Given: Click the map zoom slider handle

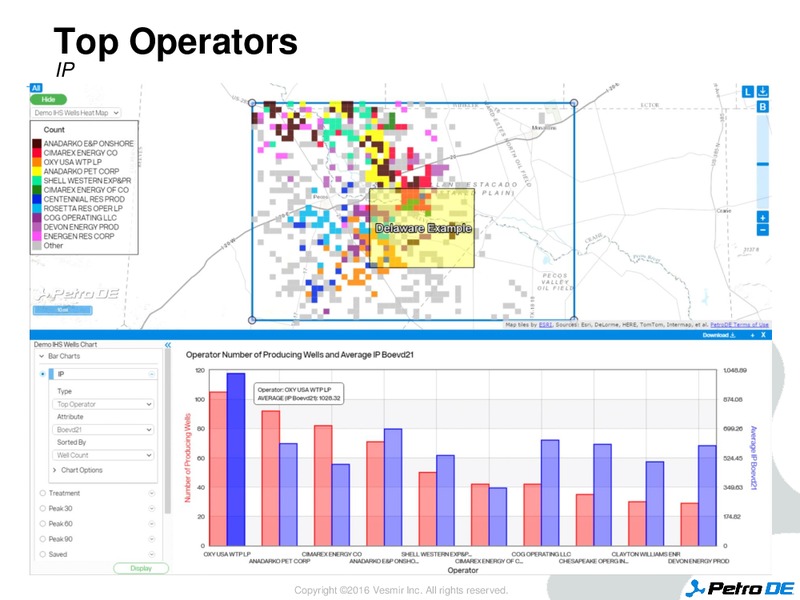Looking at the screenshot, I should pyautogui.click(x=763, y=164).
